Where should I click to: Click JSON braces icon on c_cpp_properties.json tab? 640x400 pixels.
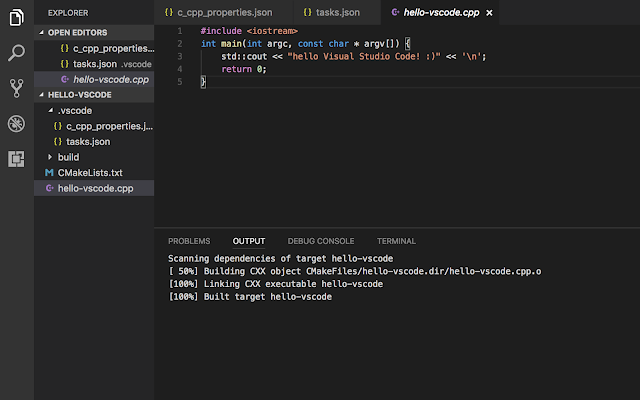(x=169, y=12)
